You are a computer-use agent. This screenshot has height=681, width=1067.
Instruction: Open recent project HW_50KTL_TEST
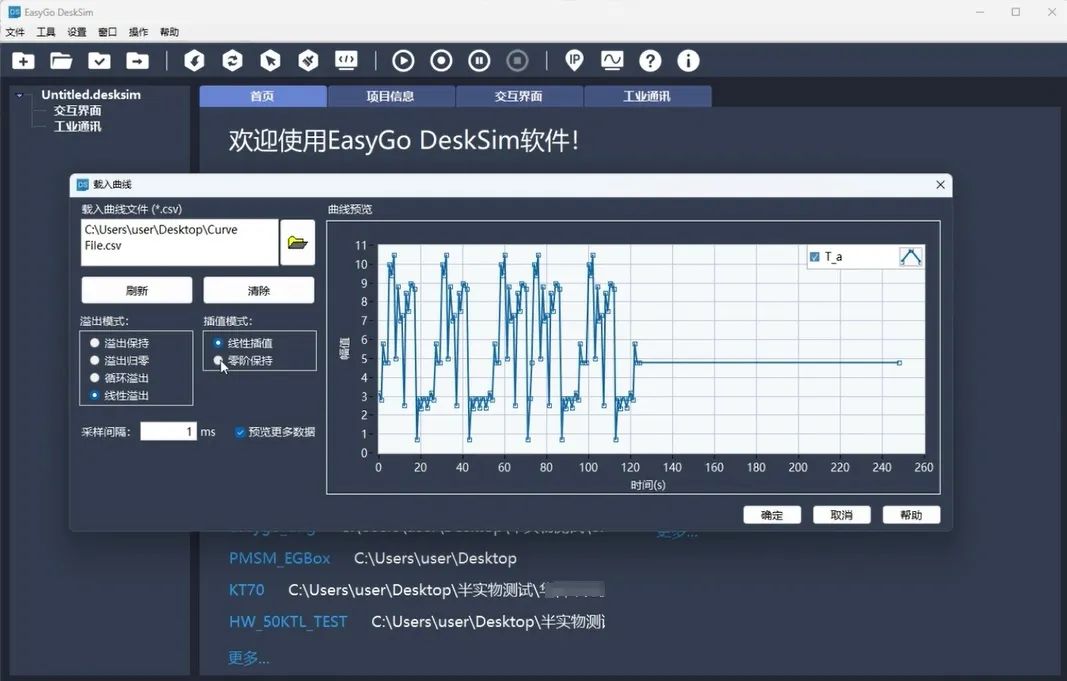(x=288, y=622)
